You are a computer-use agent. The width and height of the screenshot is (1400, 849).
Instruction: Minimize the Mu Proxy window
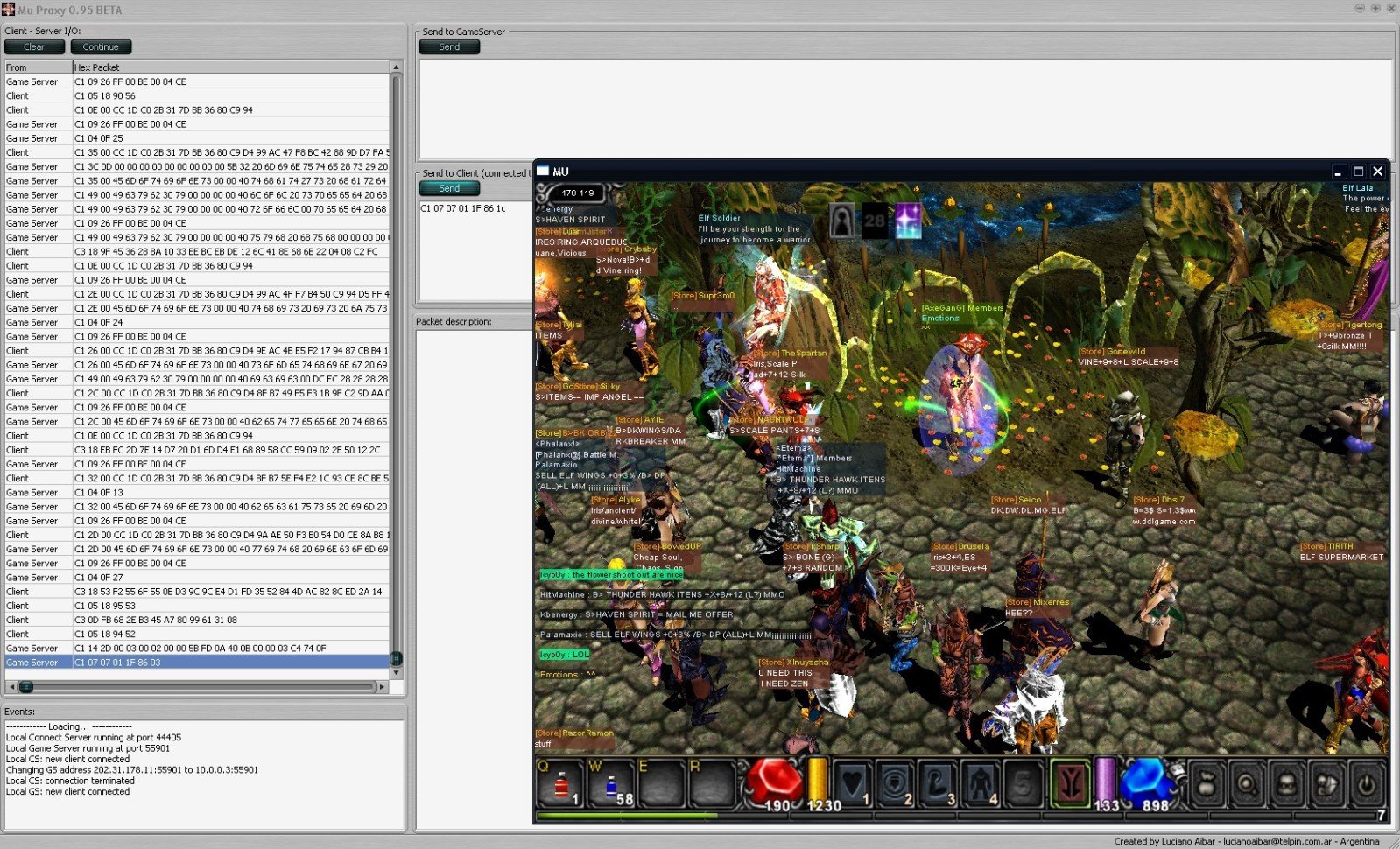click(x=1360, y=8)
